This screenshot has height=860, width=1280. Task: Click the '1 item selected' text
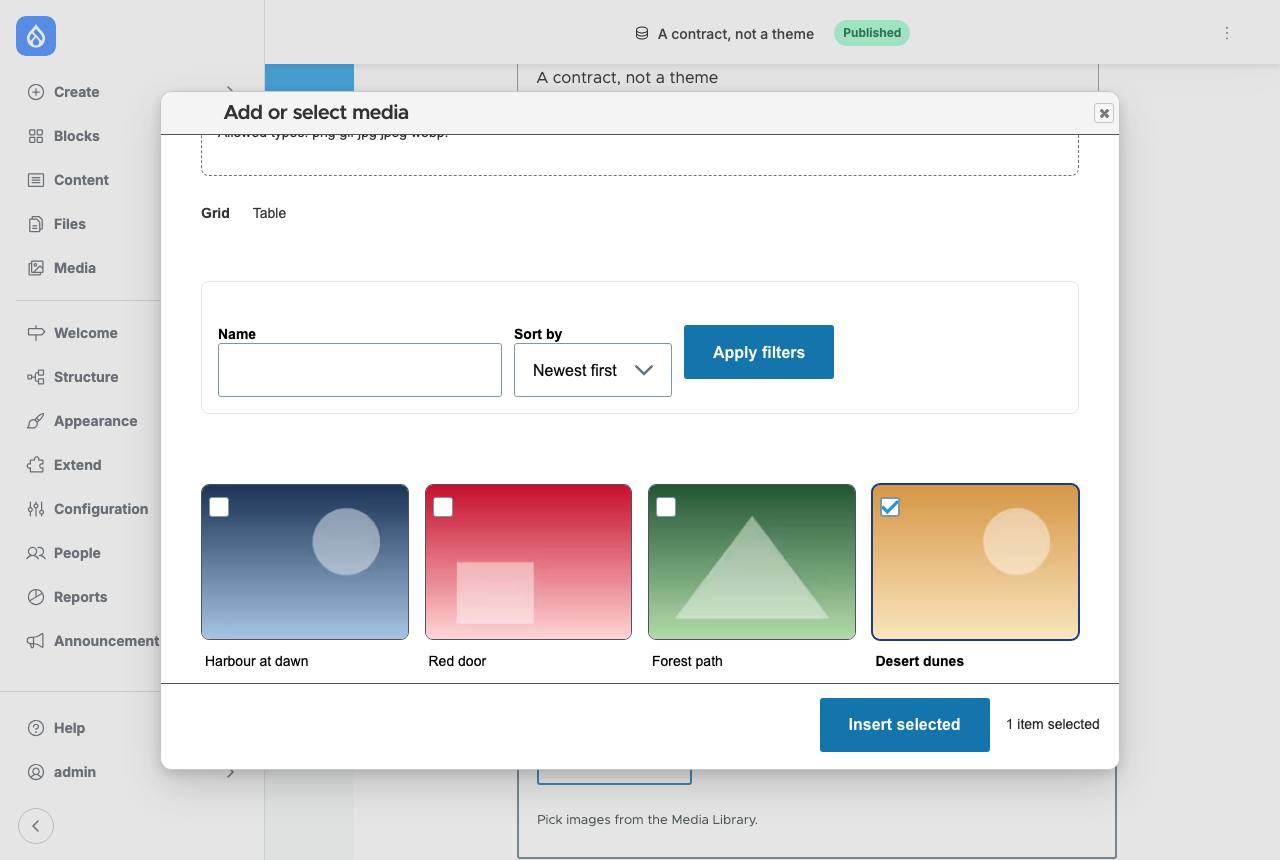pyautogui.click(x=1053, y=724)
